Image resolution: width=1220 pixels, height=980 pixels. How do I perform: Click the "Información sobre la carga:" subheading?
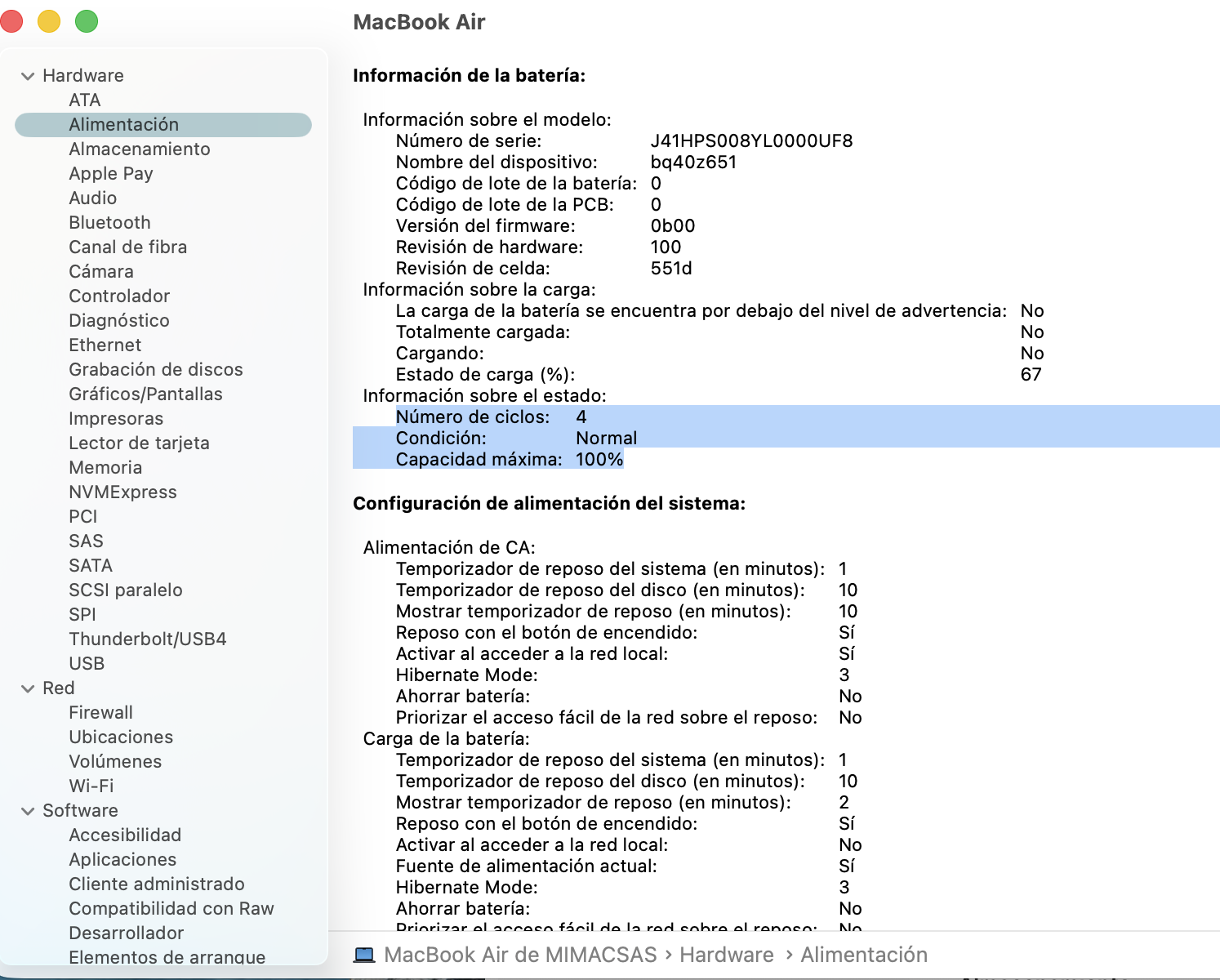(479, 289)
